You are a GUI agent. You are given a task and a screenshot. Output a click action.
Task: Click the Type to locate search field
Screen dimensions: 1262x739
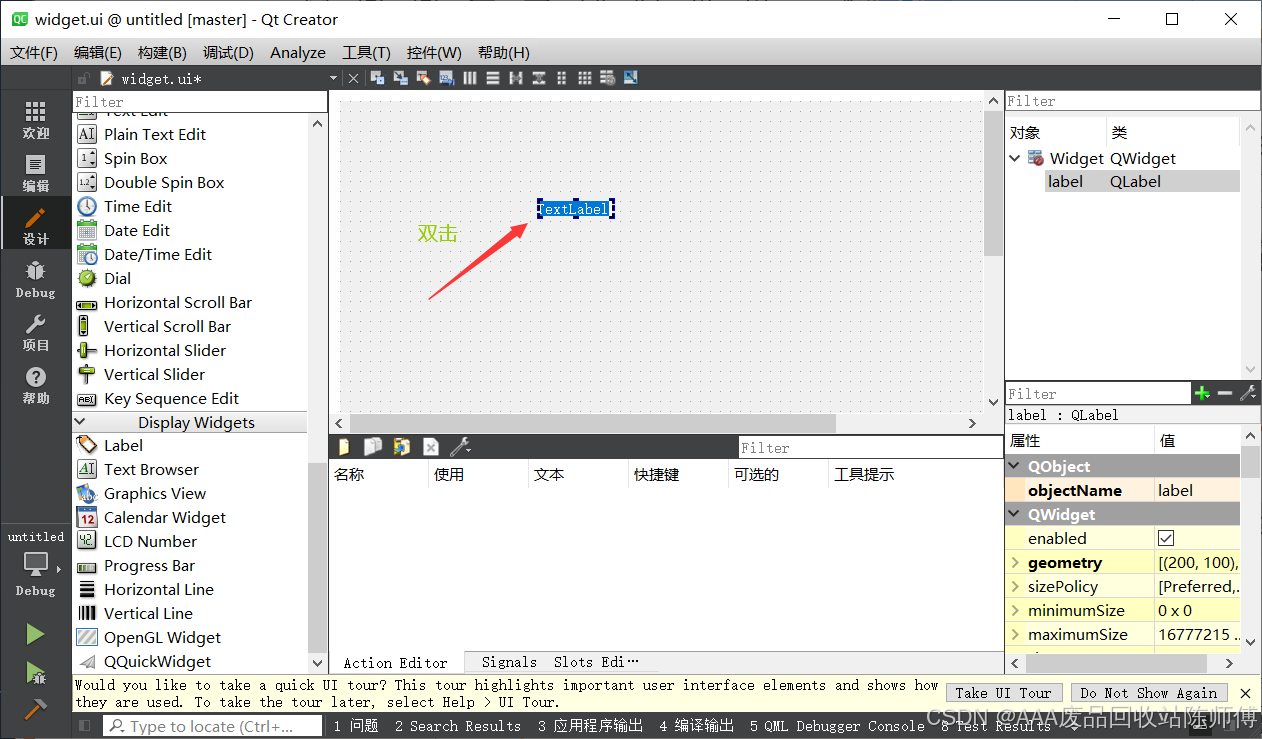click(x=212, y=726)
